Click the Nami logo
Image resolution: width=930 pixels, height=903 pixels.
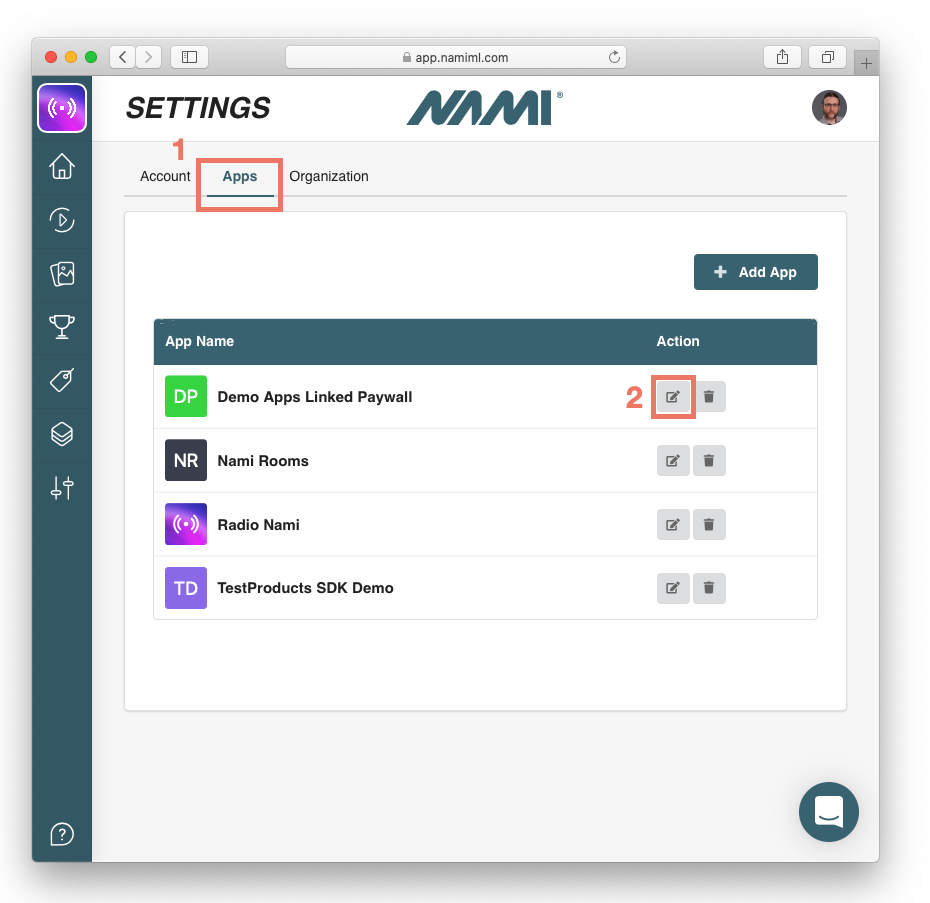click(485, 108)
